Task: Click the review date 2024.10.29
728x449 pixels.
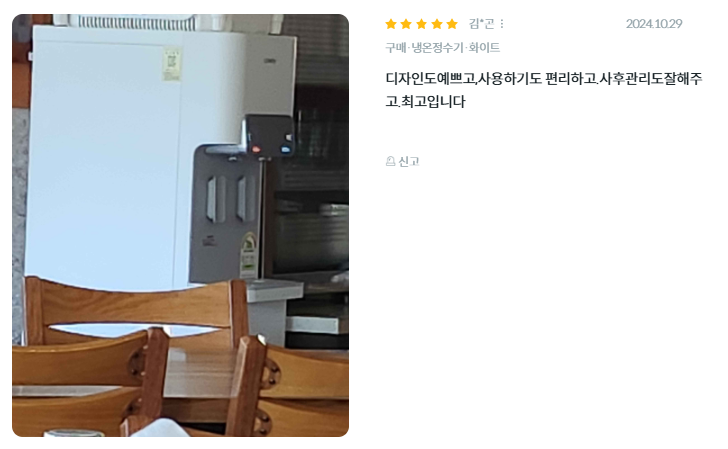Action: [654, 24]
